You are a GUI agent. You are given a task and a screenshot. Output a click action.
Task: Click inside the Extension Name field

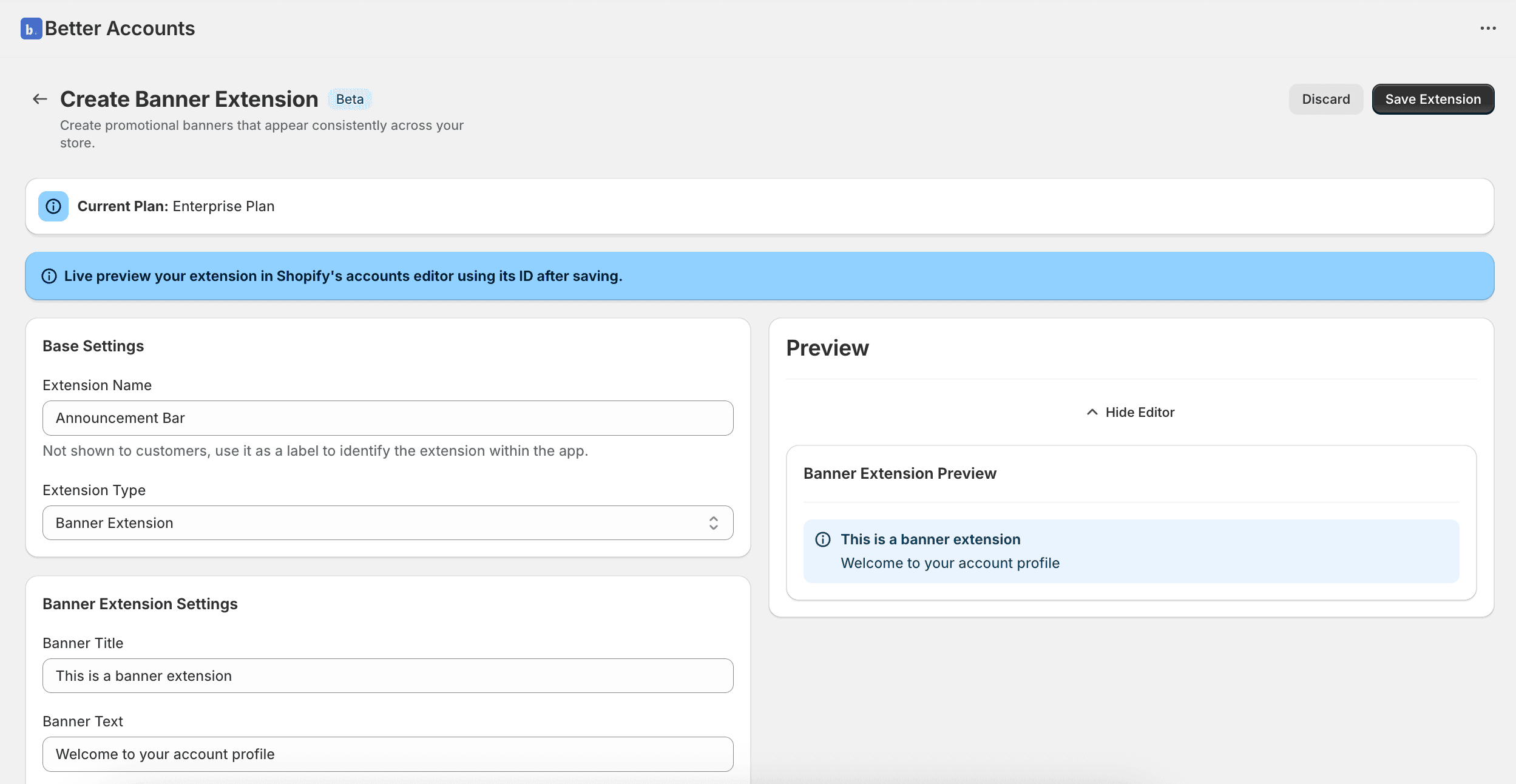tap(388, 417)
